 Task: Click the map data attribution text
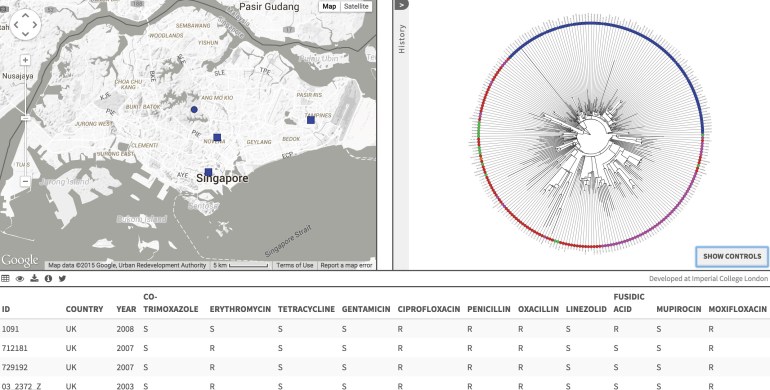tap(127, 265)
